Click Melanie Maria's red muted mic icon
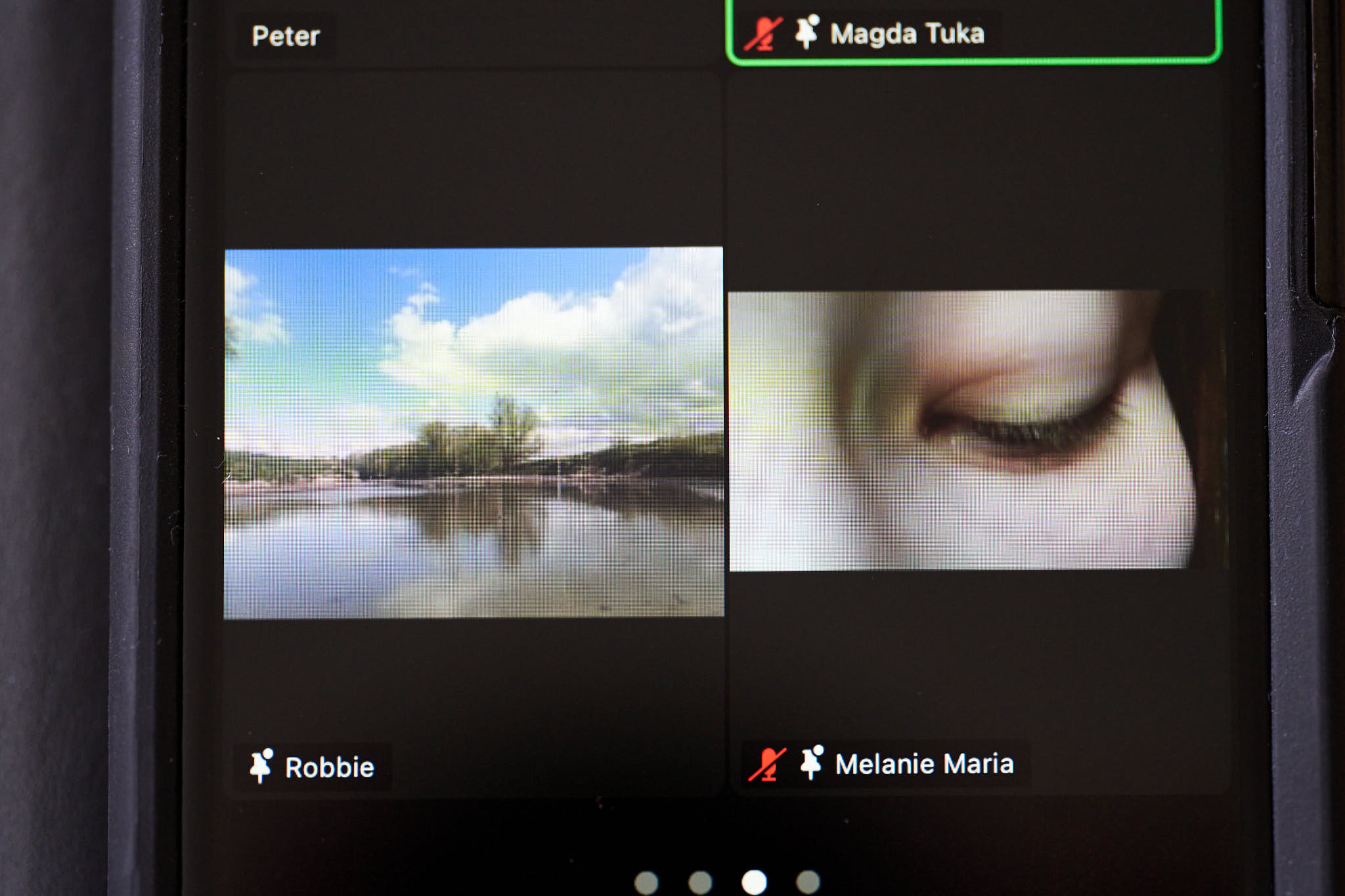 point(767,764)
